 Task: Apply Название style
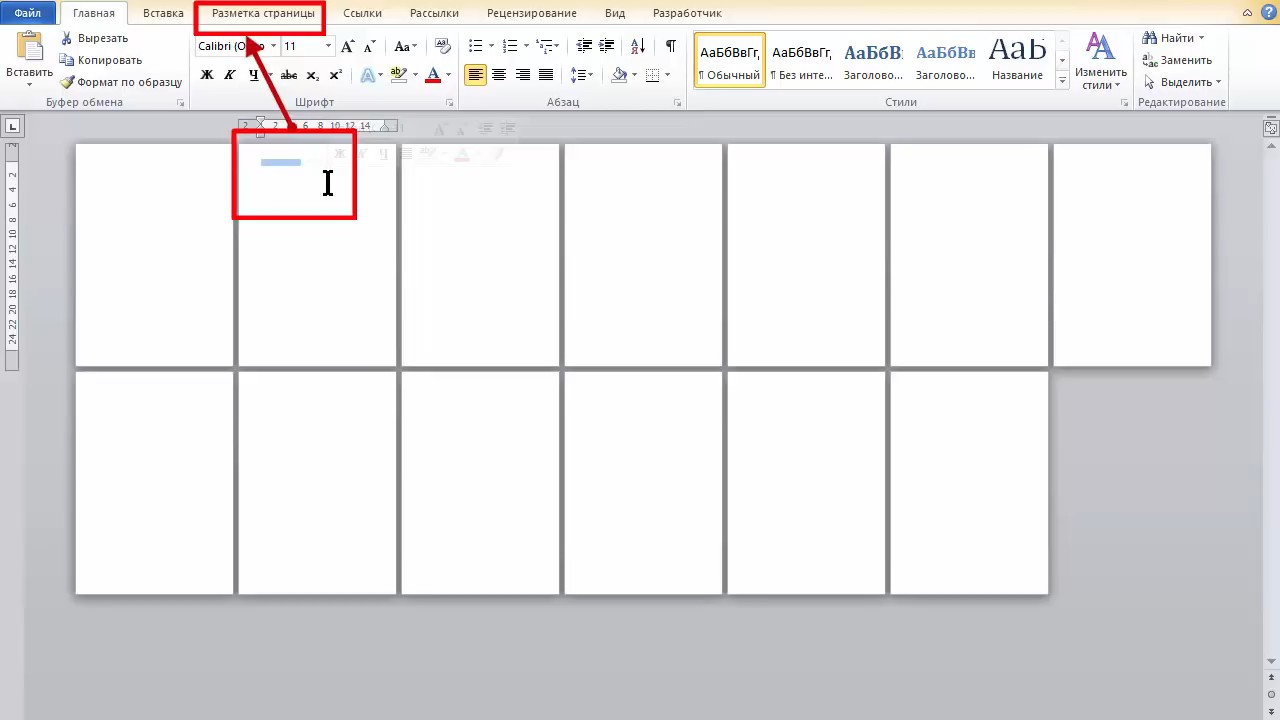[1018, 60]
